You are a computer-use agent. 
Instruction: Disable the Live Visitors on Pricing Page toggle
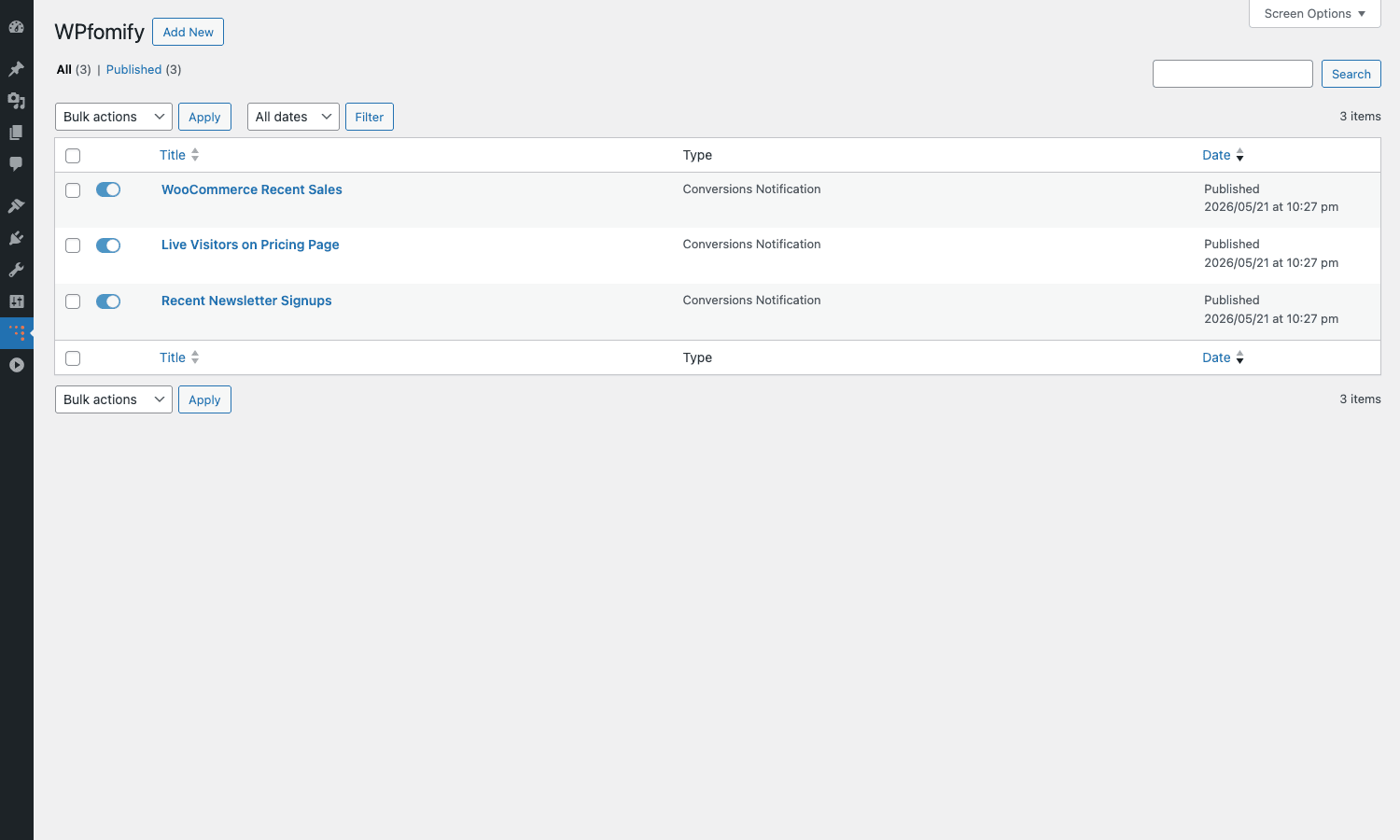(108, 245)
